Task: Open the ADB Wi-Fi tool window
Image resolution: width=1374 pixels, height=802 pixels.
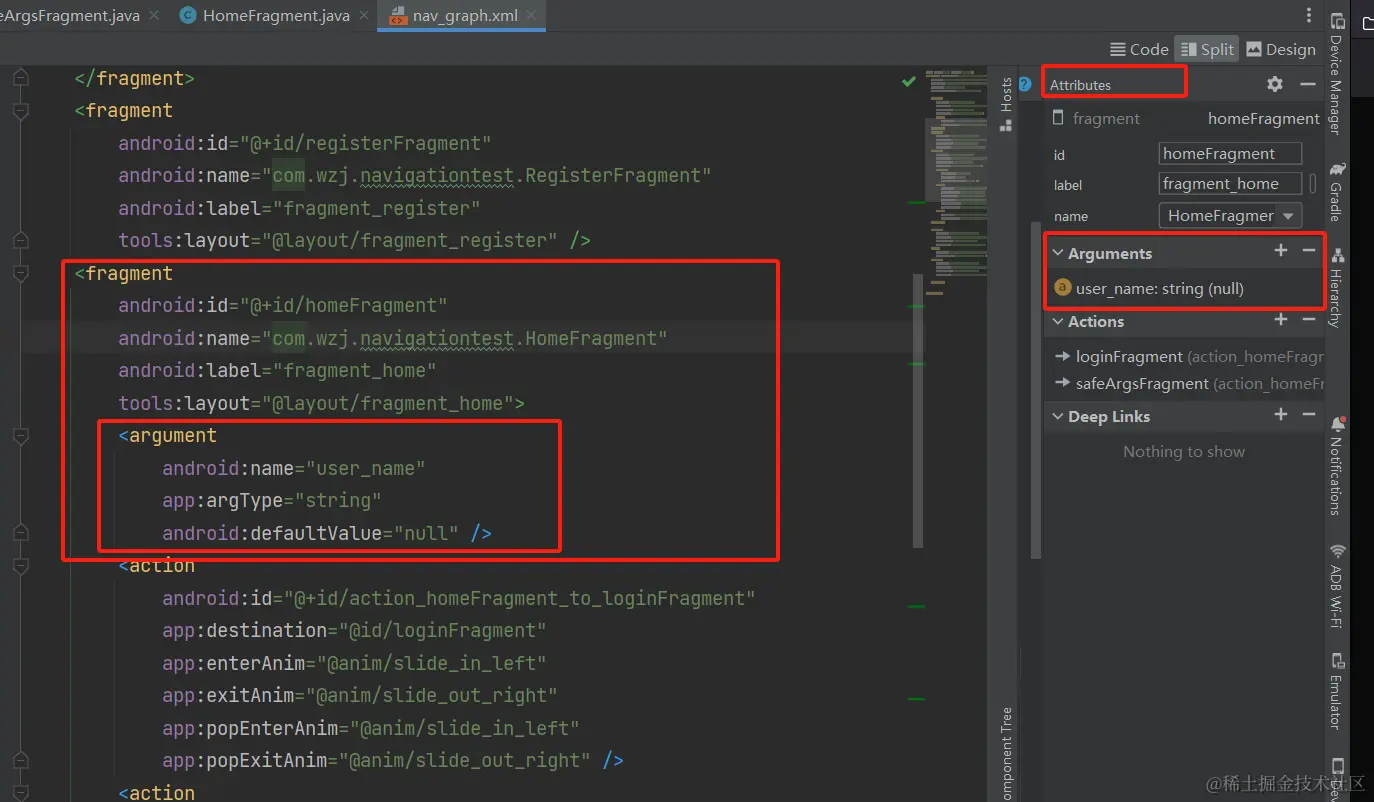Action: pyautogui.click(x=1337, y=587)
